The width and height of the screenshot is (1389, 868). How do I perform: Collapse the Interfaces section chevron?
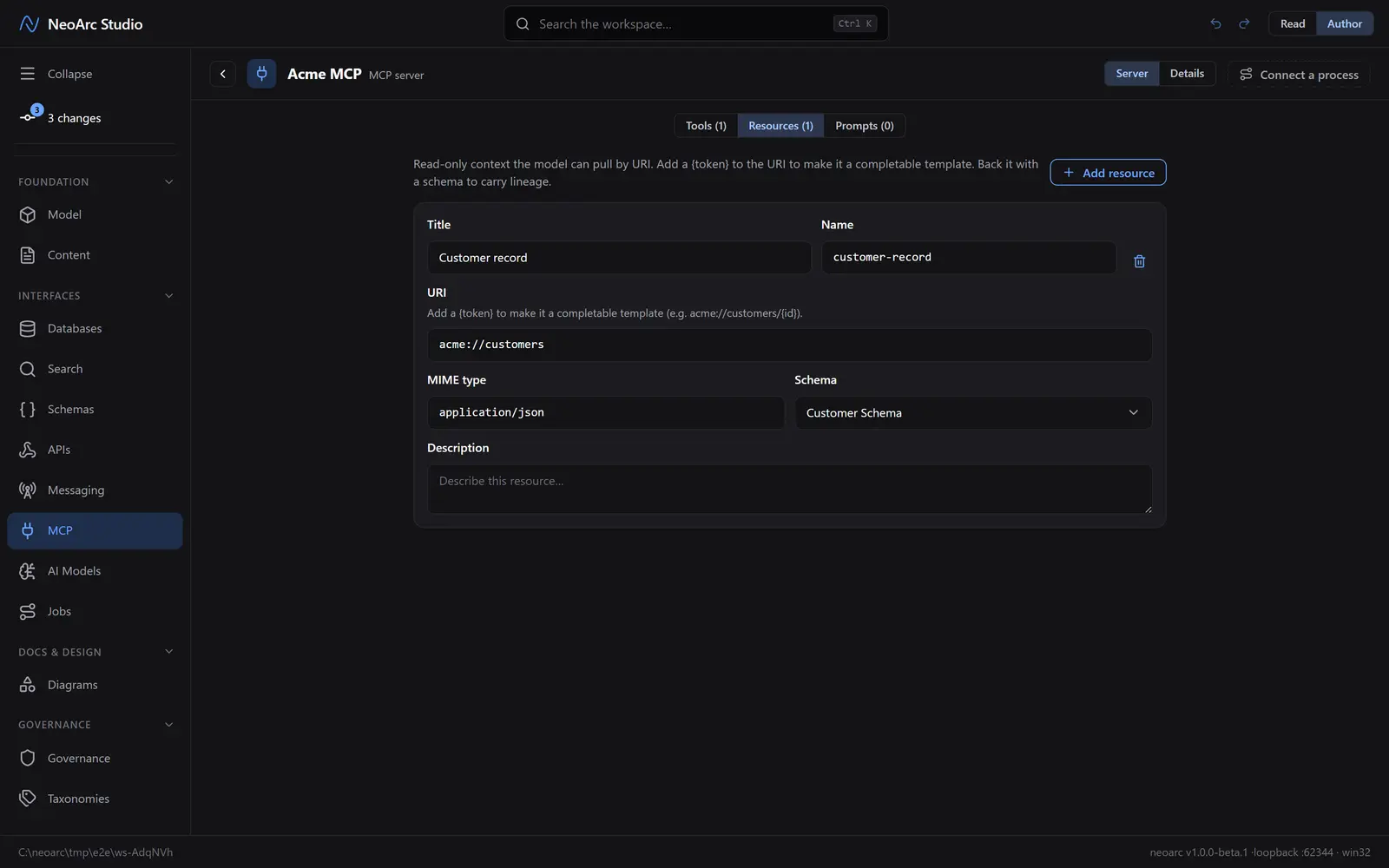(x=169, y=296)
